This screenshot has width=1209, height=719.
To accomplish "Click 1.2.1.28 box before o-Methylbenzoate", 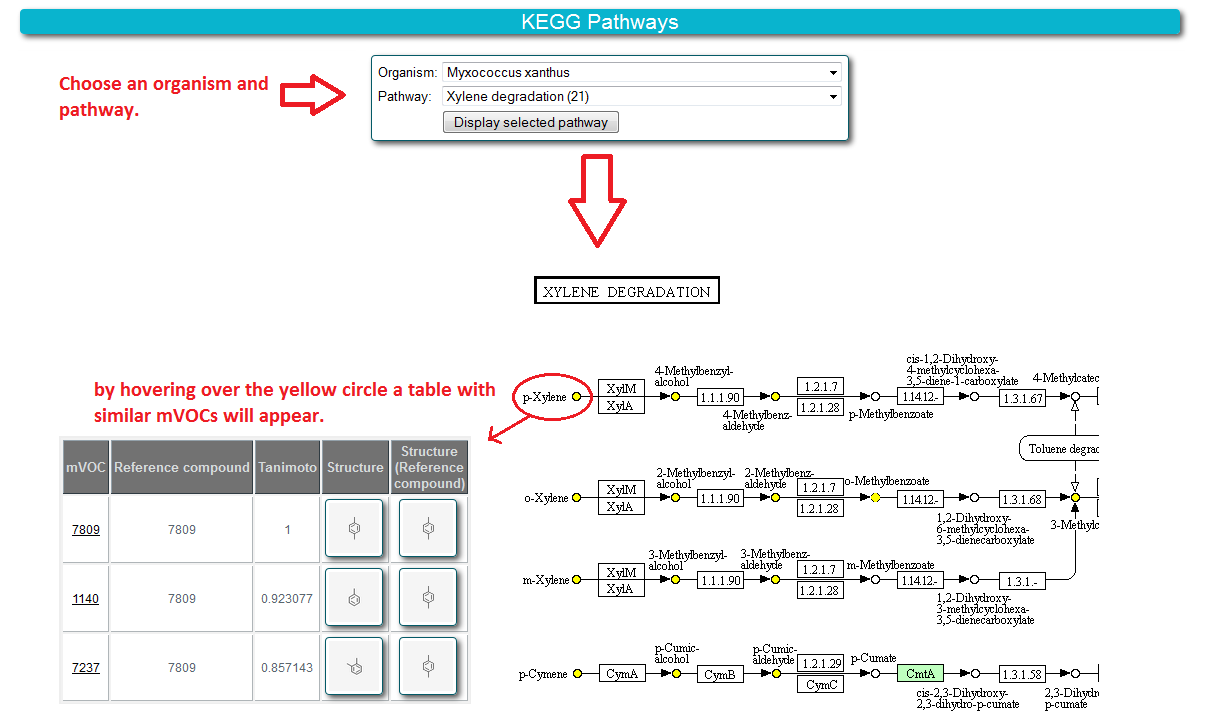I will point(821,508).
